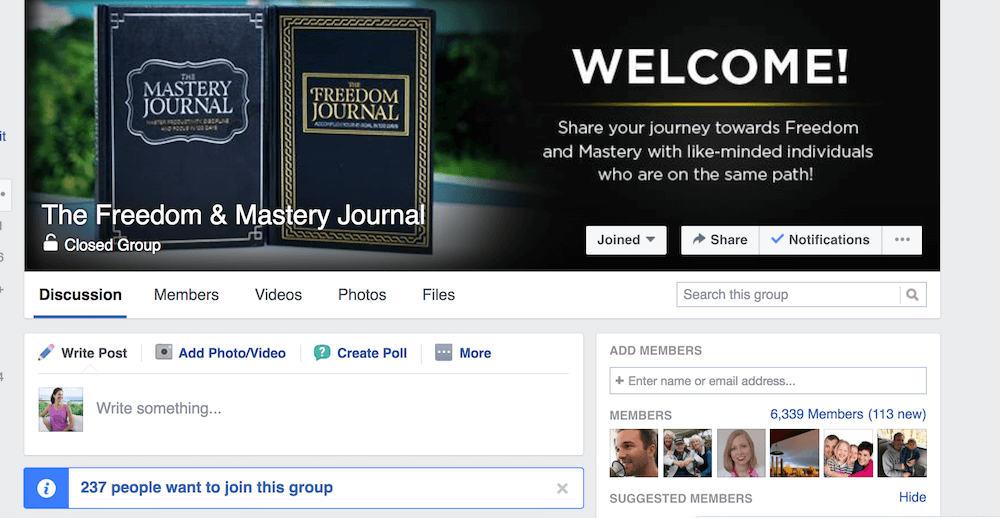
Task: Click the SUGGESTED MEMBERS heading
Action: (x=681, y=499)
